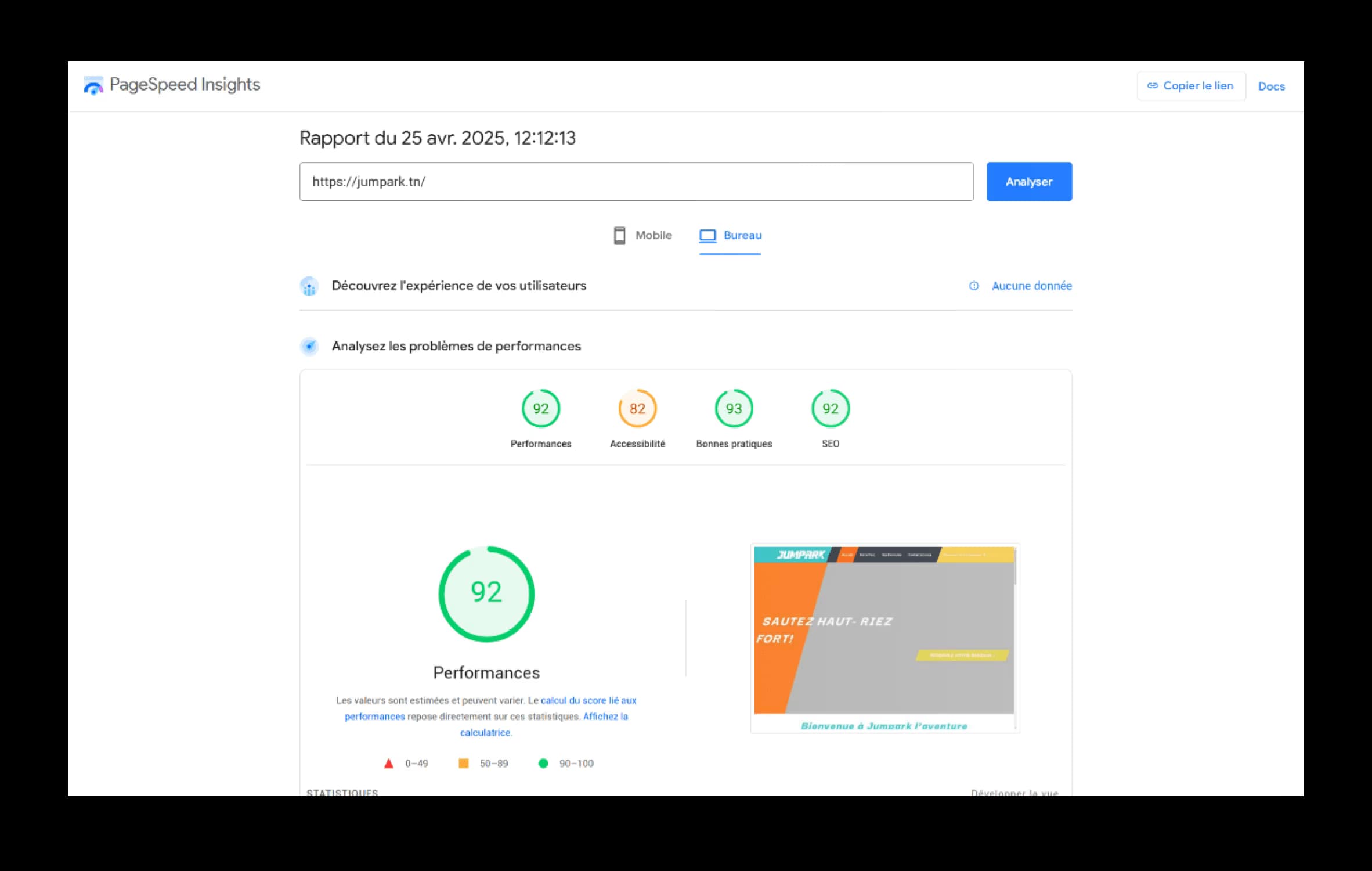Open the Aucune donnée link
The width and height of the screenshot is (1372, 871).
point(1031,286)
